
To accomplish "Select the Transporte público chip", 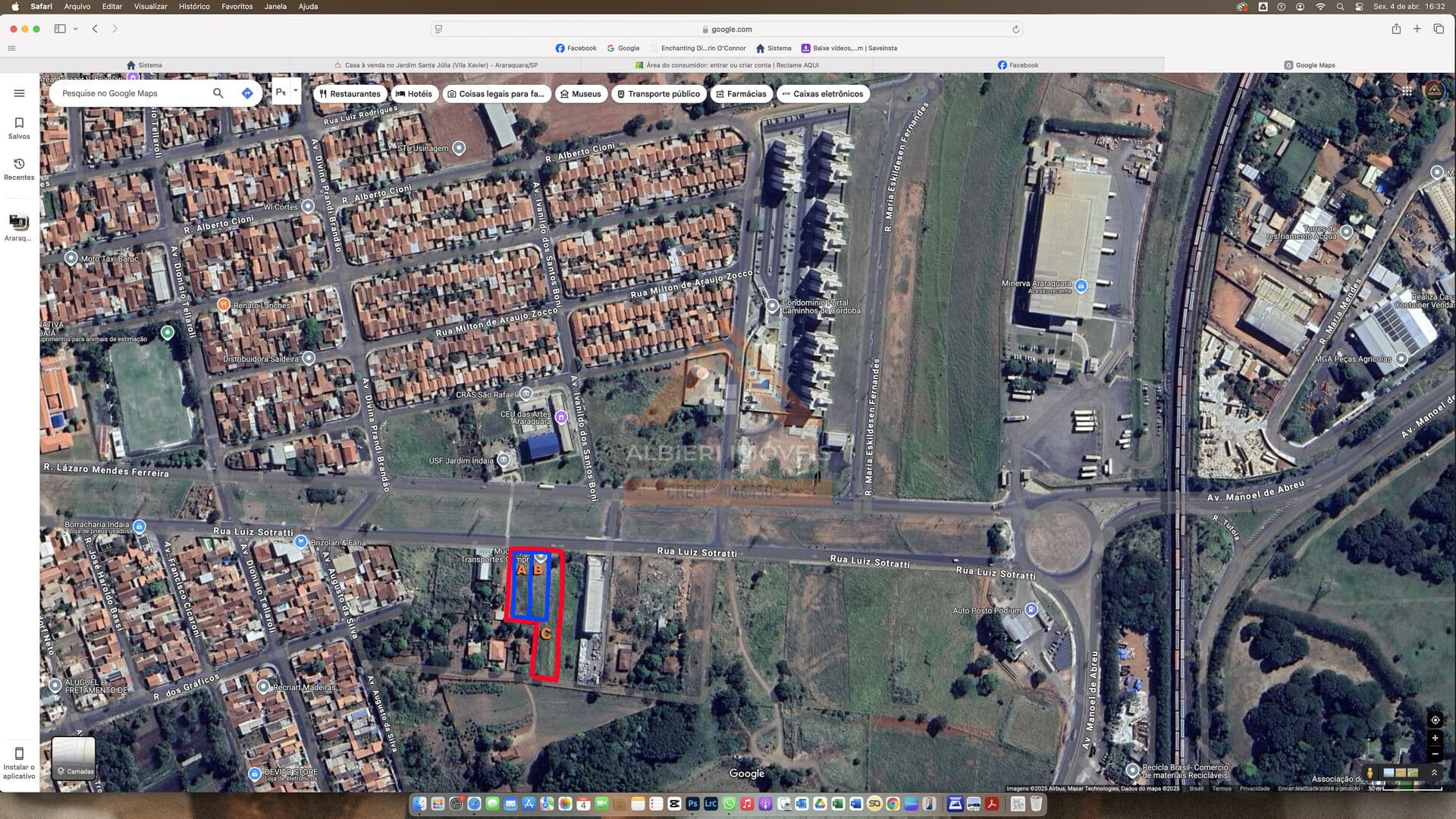I will pyautogui.click(x=658, y=94).
